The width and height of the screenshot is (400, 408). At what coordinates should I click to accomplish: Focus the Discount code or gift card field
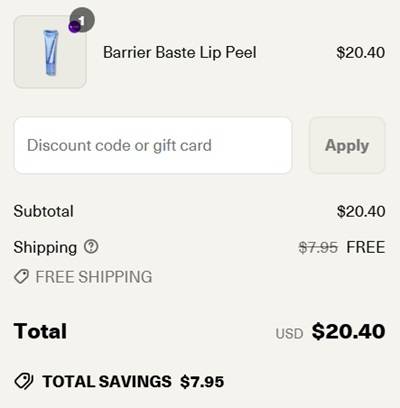tap(153, 145)
